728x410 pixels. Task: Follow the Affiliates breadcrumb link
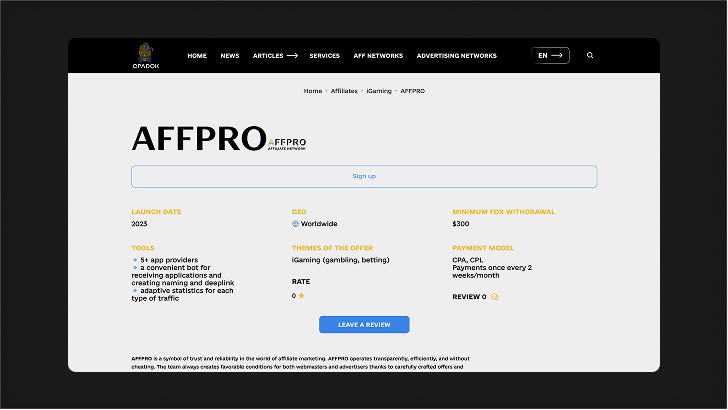[x=344, y=91]
